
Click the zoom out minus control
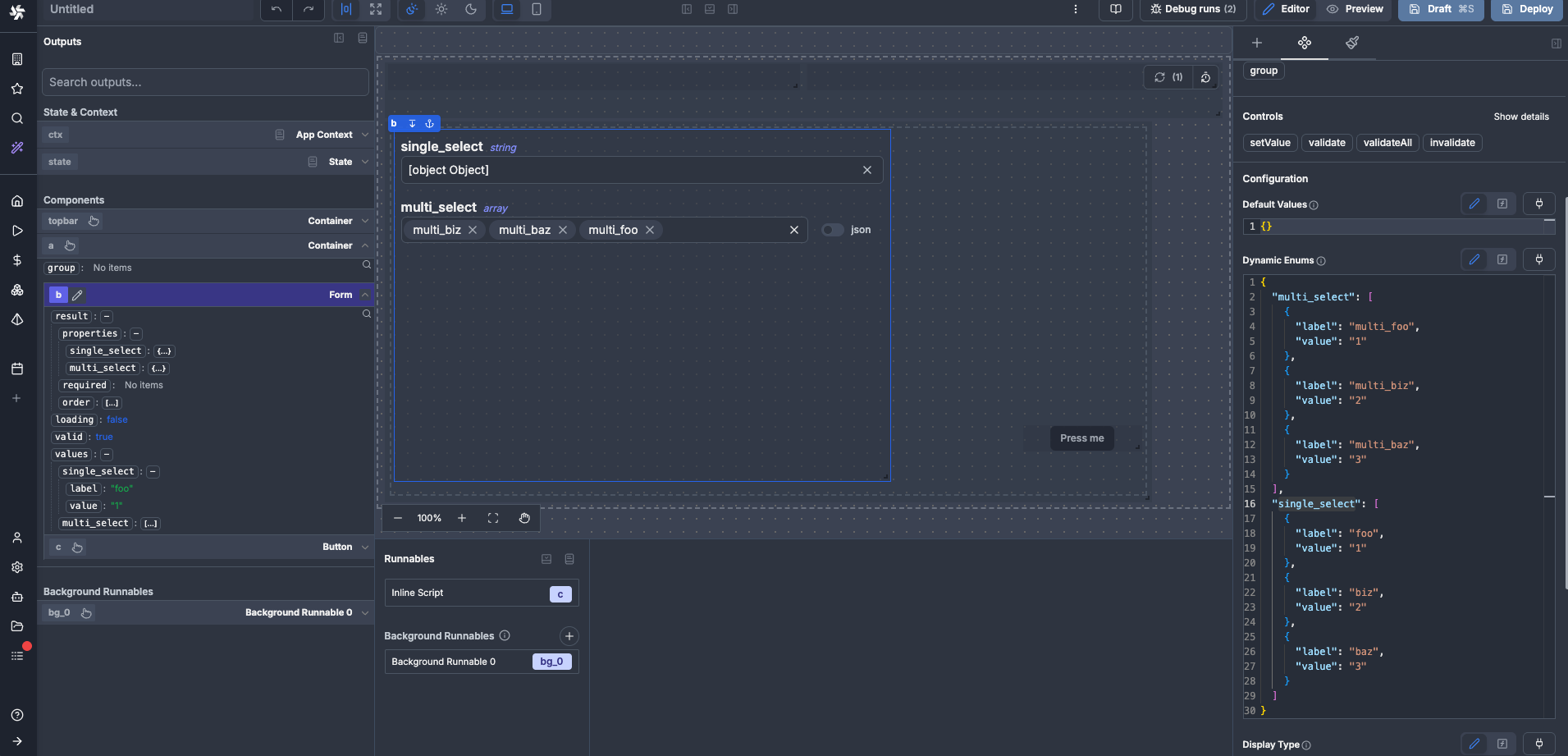click(398, 518)
